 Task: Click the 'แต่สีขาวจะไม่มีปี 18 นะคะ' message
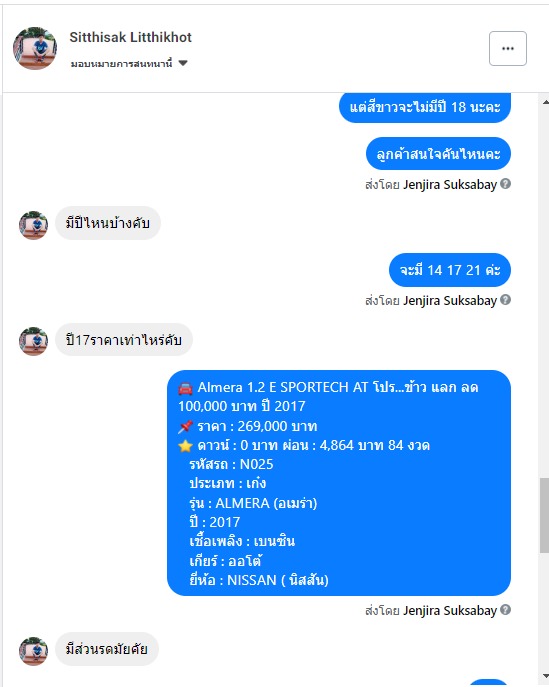coord(425,107)
